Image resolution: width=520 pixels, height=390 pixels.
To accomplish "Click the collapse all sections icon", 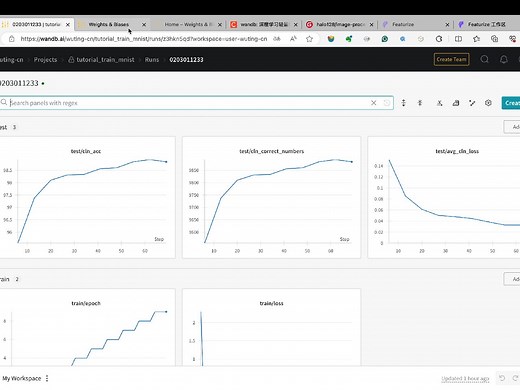I will [420, 103].
